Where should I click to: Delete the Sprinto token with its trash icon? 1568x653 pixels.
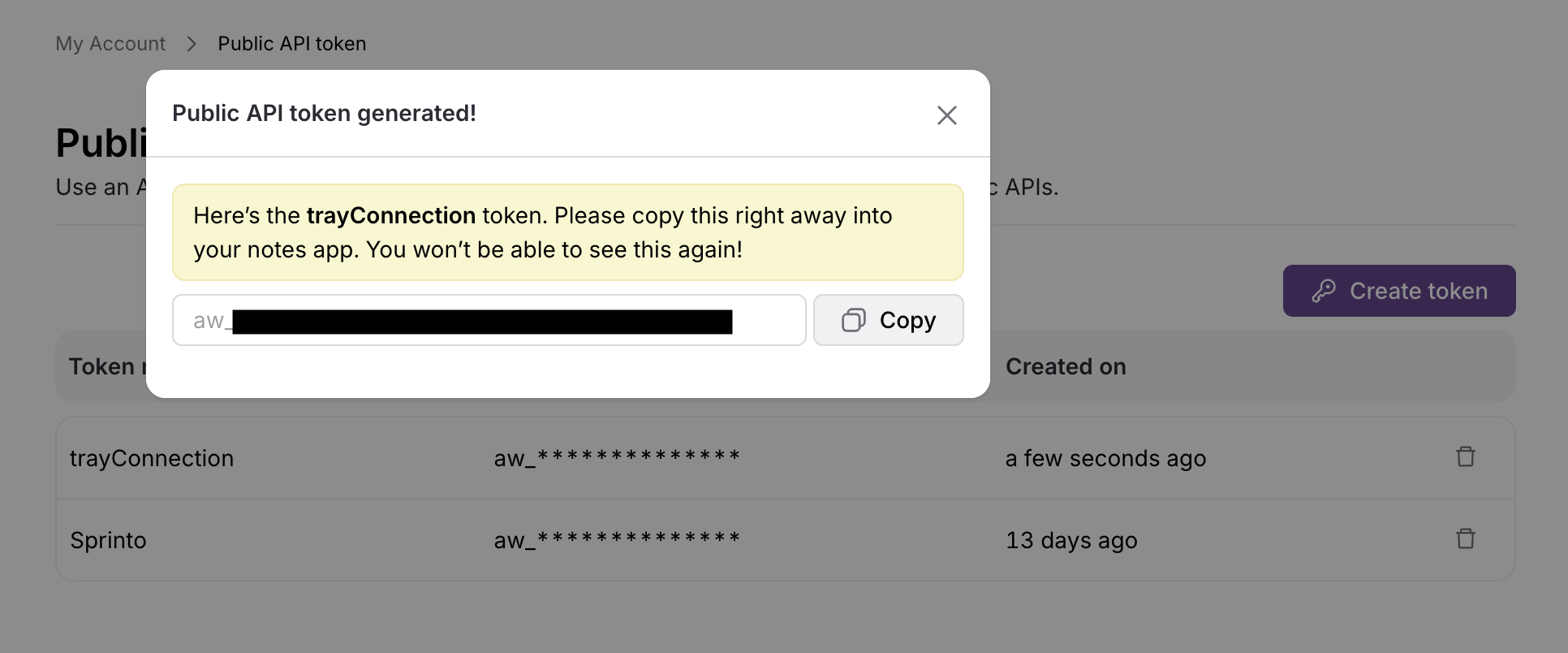pyautogui.click(x=1465, y=538)
